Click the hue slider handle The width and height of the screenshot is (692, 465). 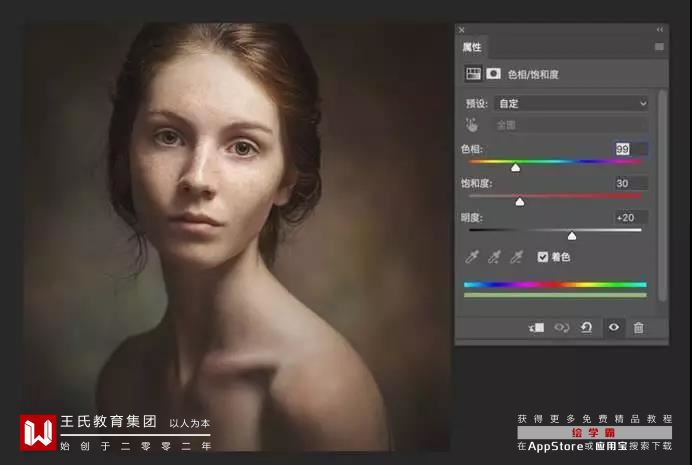[x=515, y=168]
